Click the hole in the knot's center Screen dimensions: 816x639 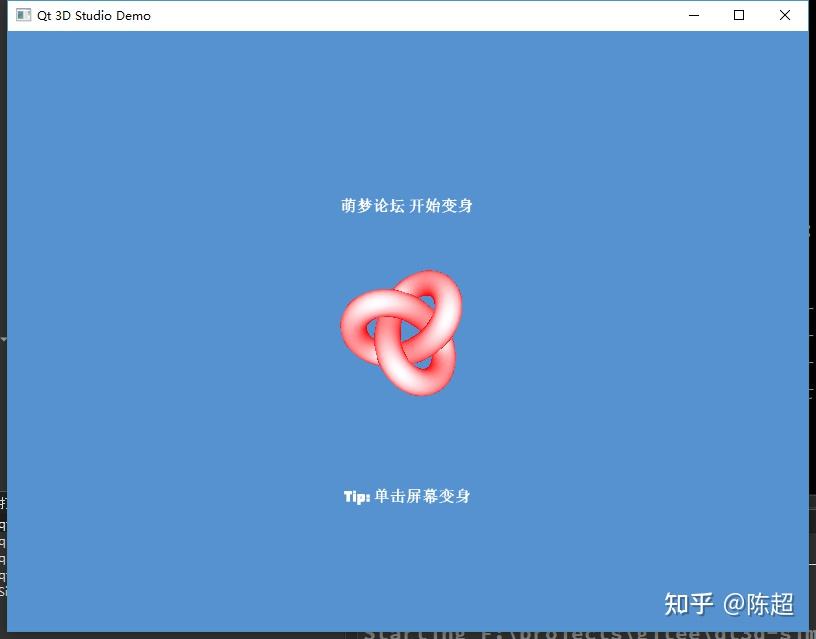pos(405,330)
